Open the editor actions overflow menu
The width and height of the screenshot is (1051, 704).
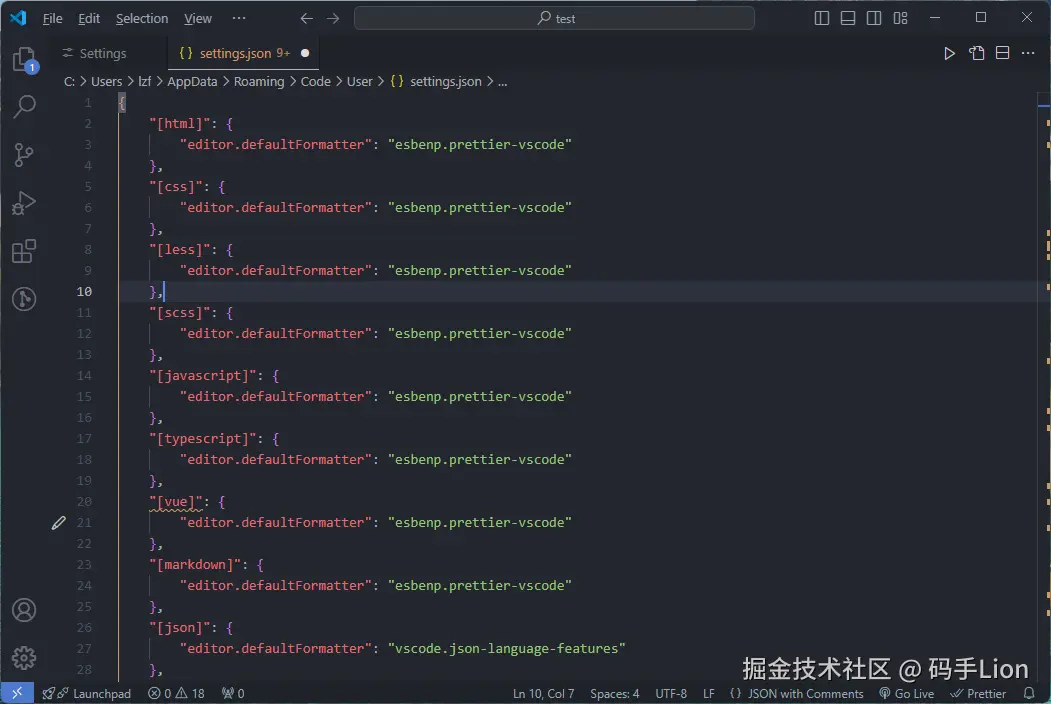1029,53
